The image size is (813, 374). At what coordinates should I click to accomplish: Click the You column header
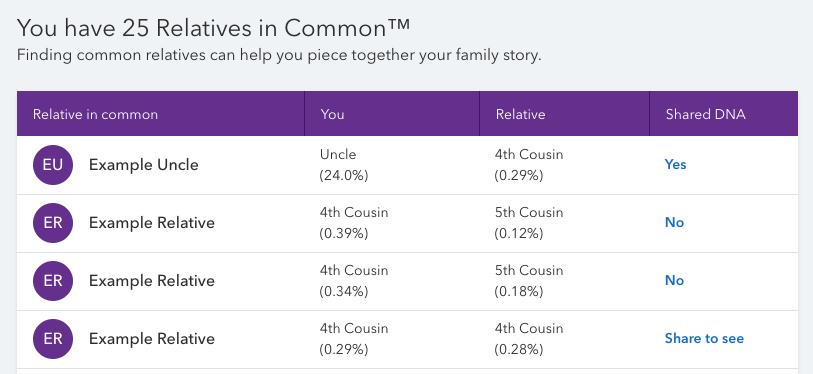[x=332, y=114]
